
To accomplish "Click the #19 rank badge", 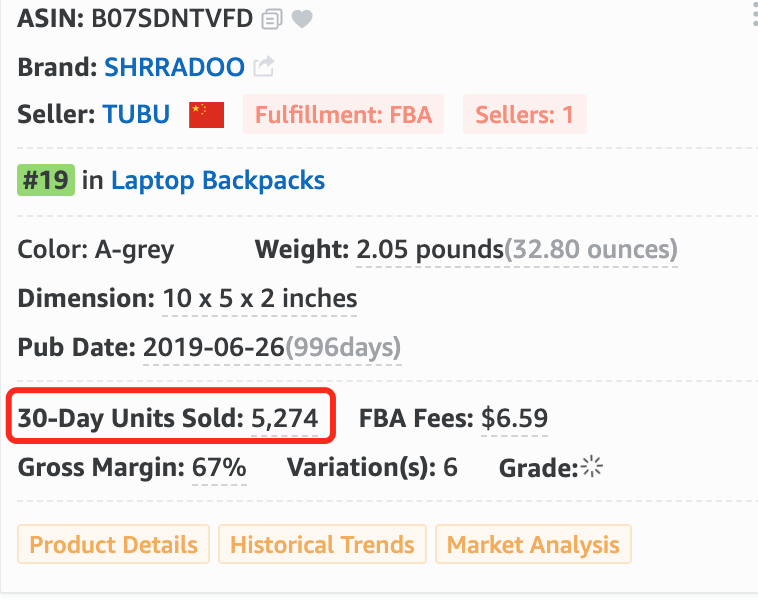I will tap(46, 180).
